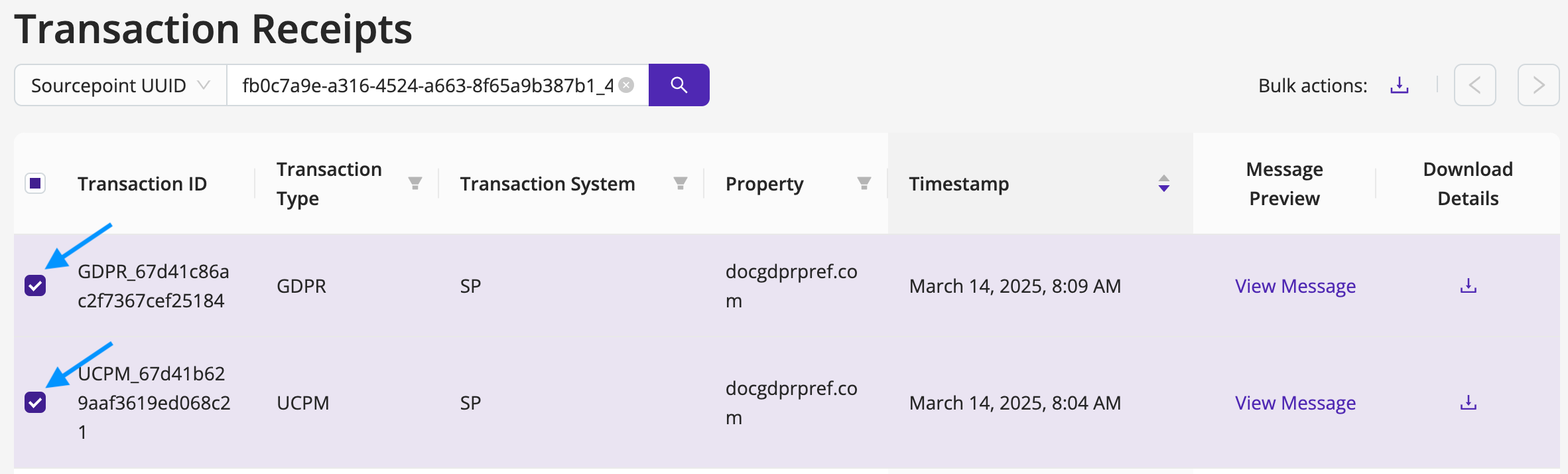Uncheck the GDPR_67d41c86a row checkbox
Viewport: 1568px width, 474px height.
35,285
